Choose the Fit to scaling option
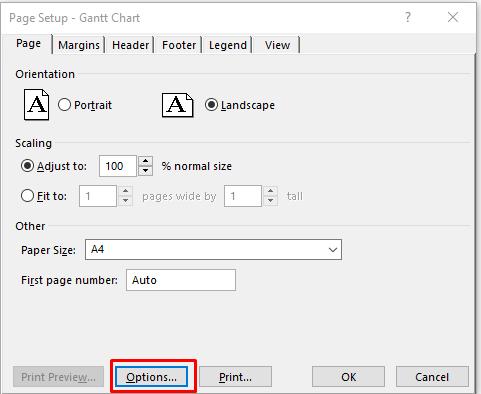Viewport: 481px width, 394px height. pyautogui.click(x=27, y=196)
